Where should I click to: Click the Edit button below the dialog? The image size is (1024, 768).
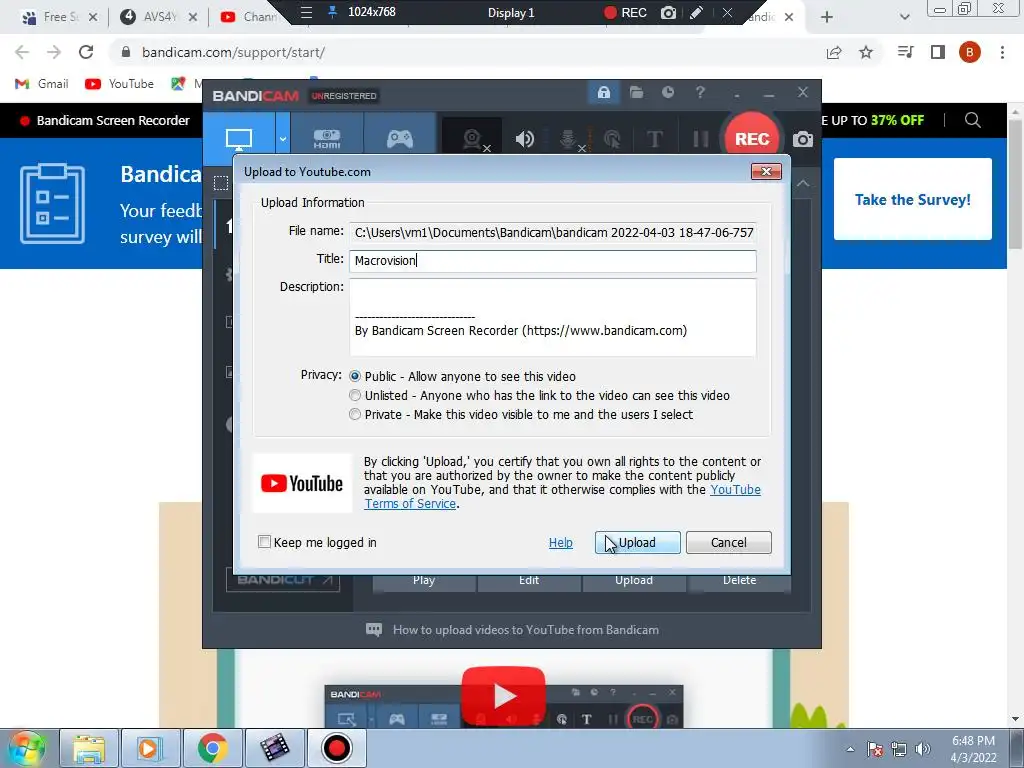[529, 581]
